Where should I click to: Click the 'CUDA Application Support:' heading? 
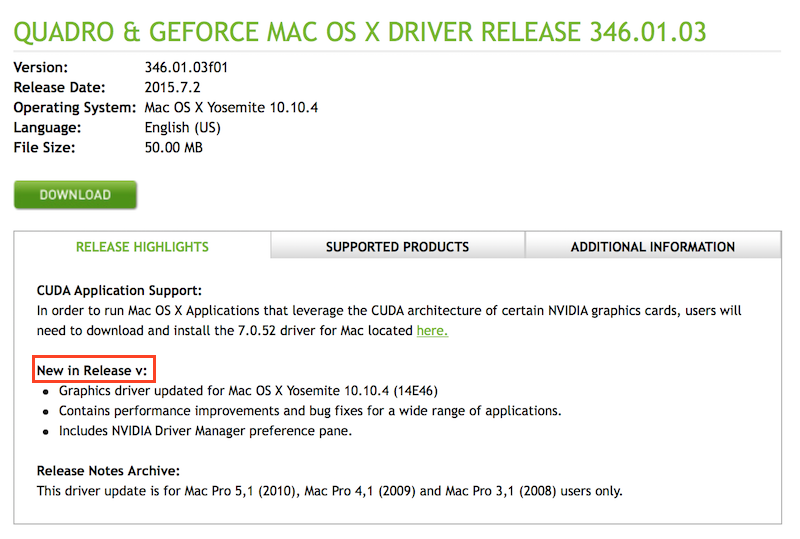tap(119, 290)
